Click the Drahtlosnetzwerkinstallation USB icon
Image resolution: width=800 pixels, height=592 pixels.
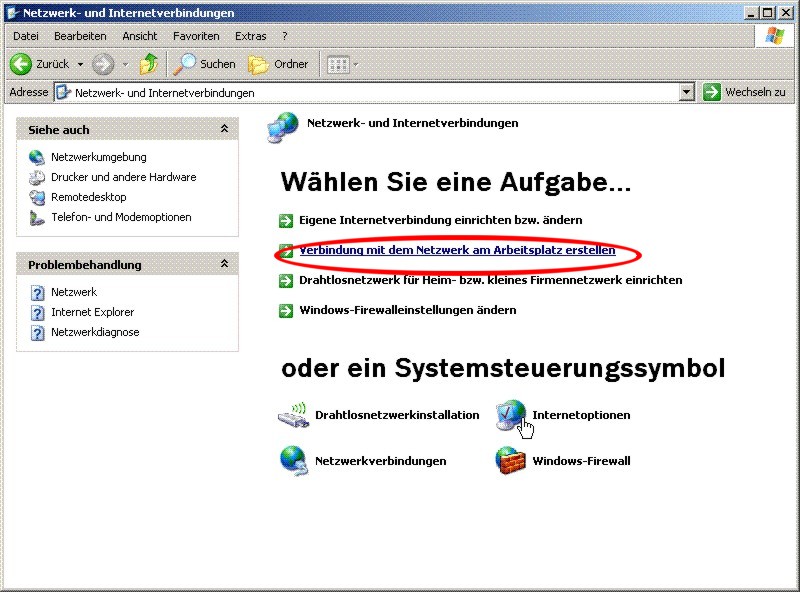tap(293, 414)
